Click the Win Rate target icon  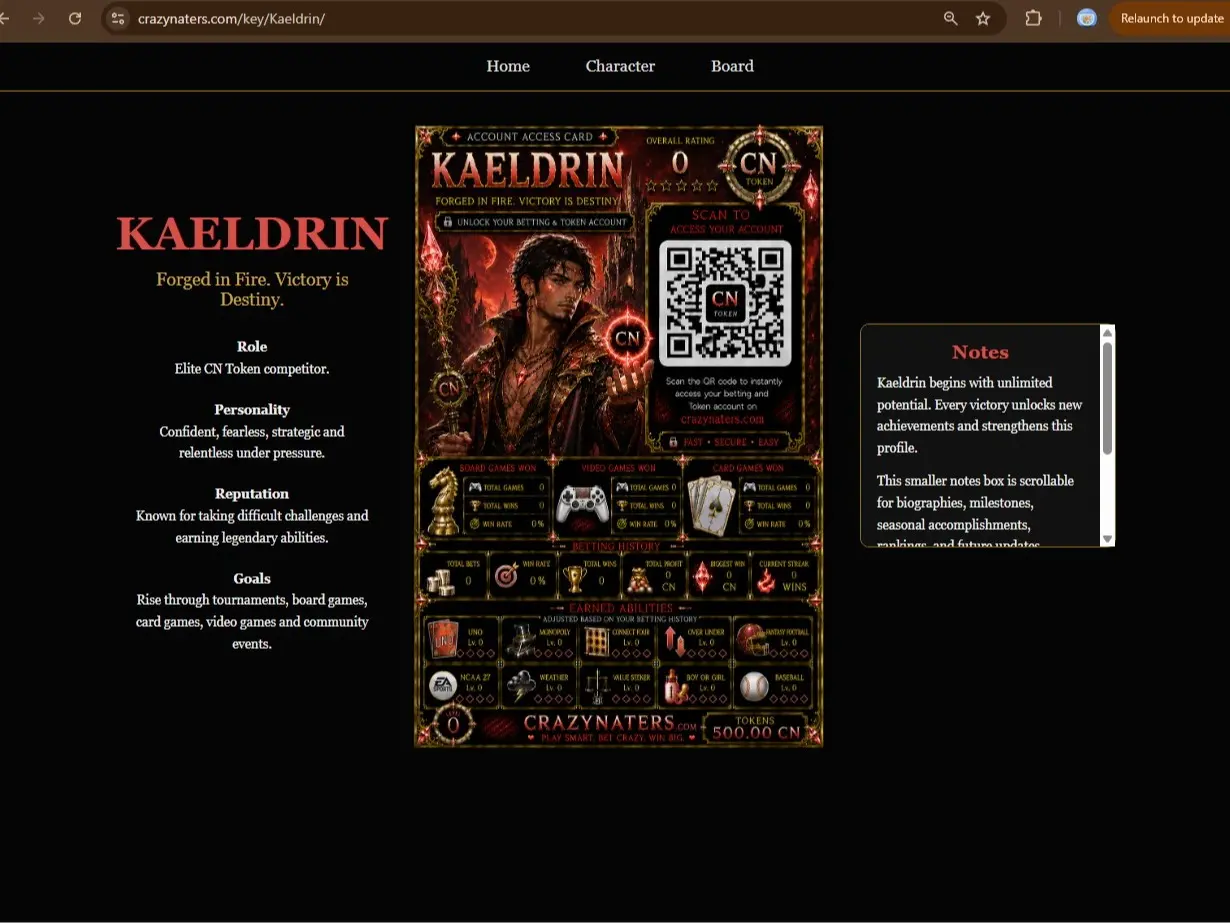point(507,577)
